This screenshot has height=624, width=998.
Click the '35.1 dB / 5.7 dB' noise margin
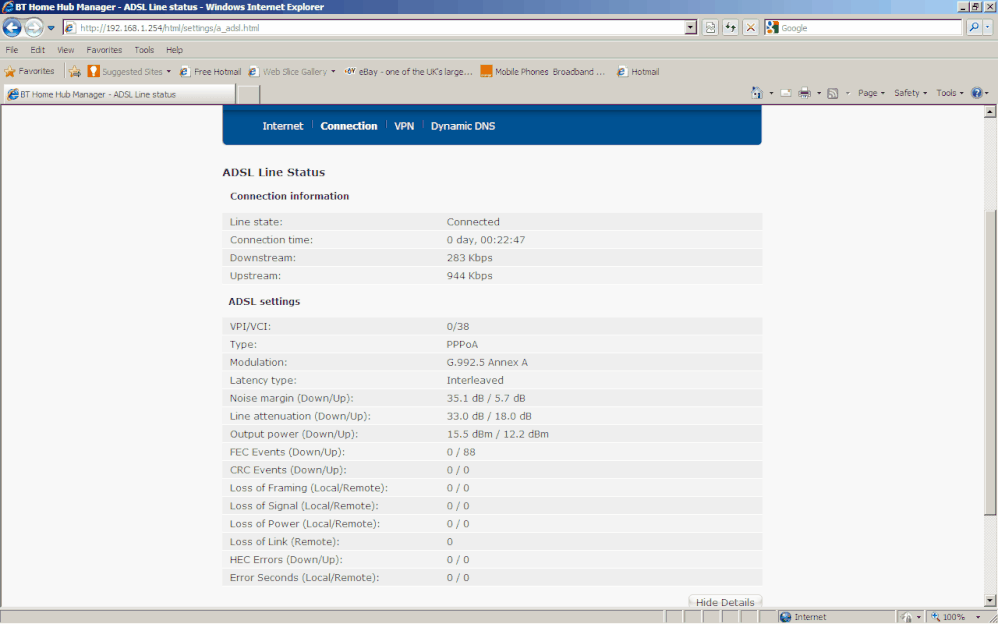[486, 398]
